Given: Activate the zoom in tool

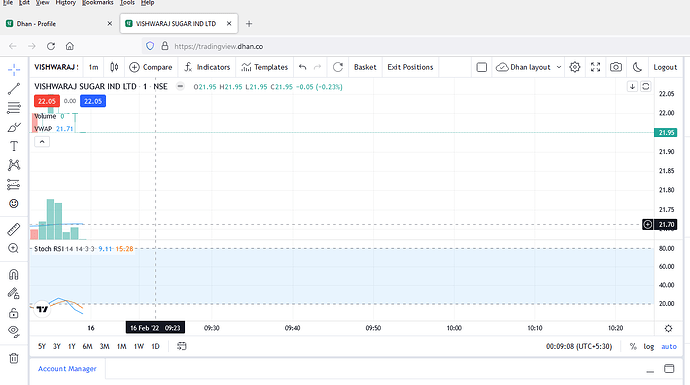Looking at the screenshot, I should tap(14, 248).
